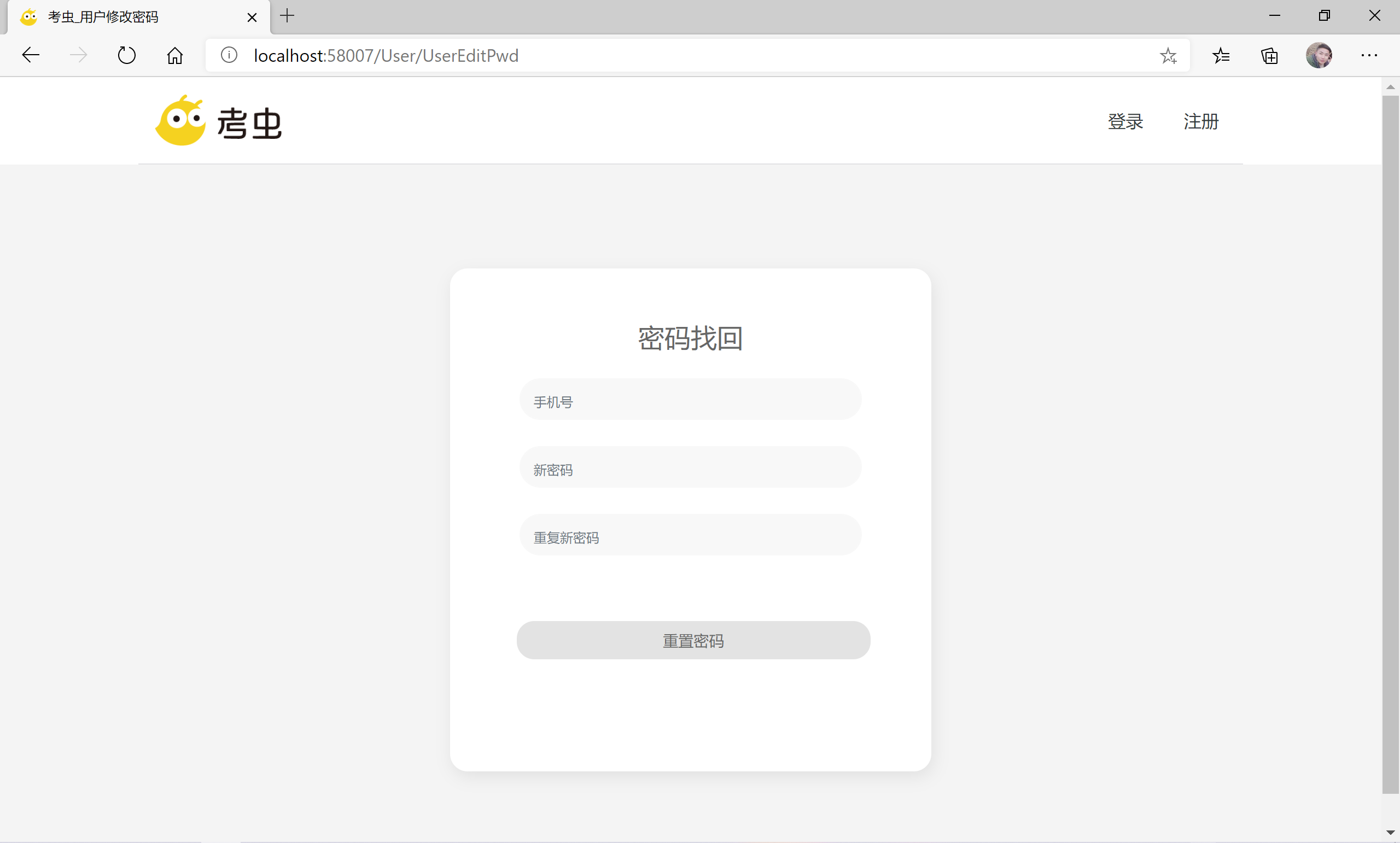This screenshot has height=843, width=1400.
Task: Click the page vertical scrollbar
Action: coord(1390,443)
